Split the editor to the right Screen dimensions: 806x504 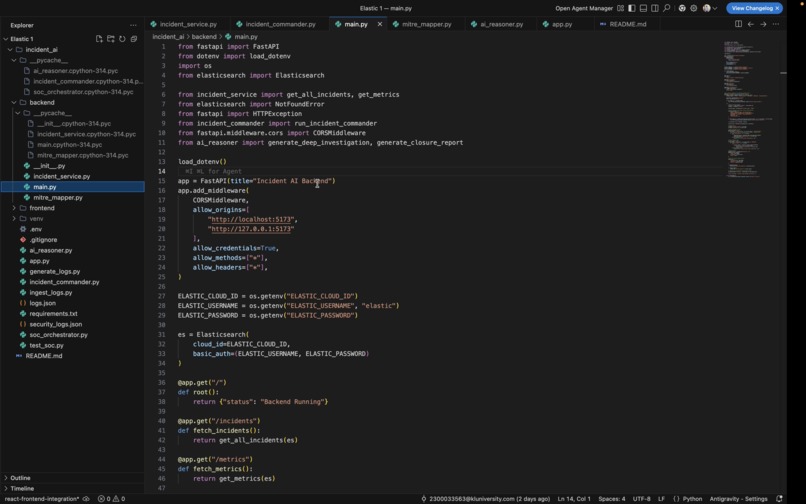click(x=739, y=24)
